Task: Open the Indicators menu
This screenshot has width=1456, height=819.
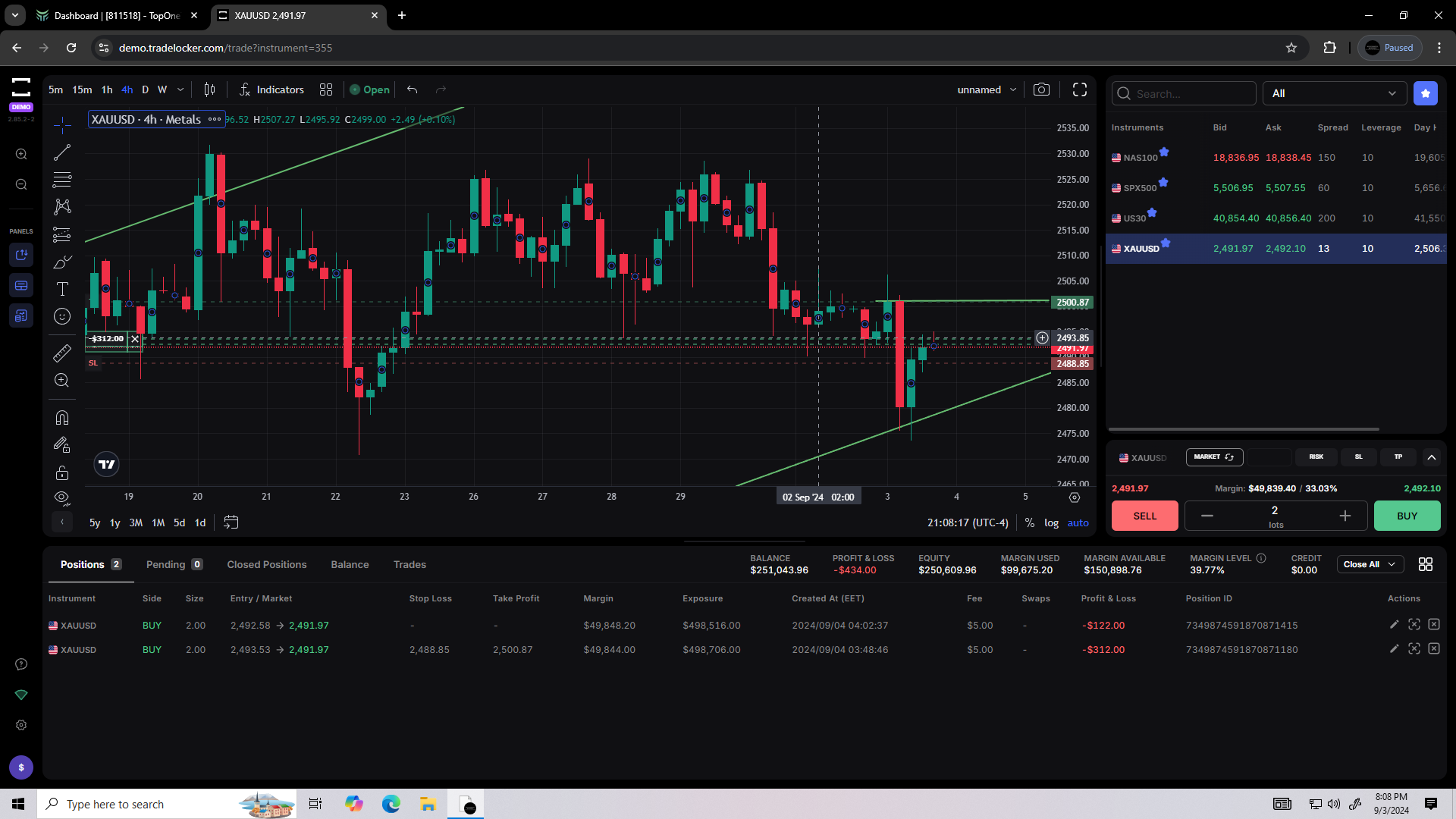Action: pos(271,89)
